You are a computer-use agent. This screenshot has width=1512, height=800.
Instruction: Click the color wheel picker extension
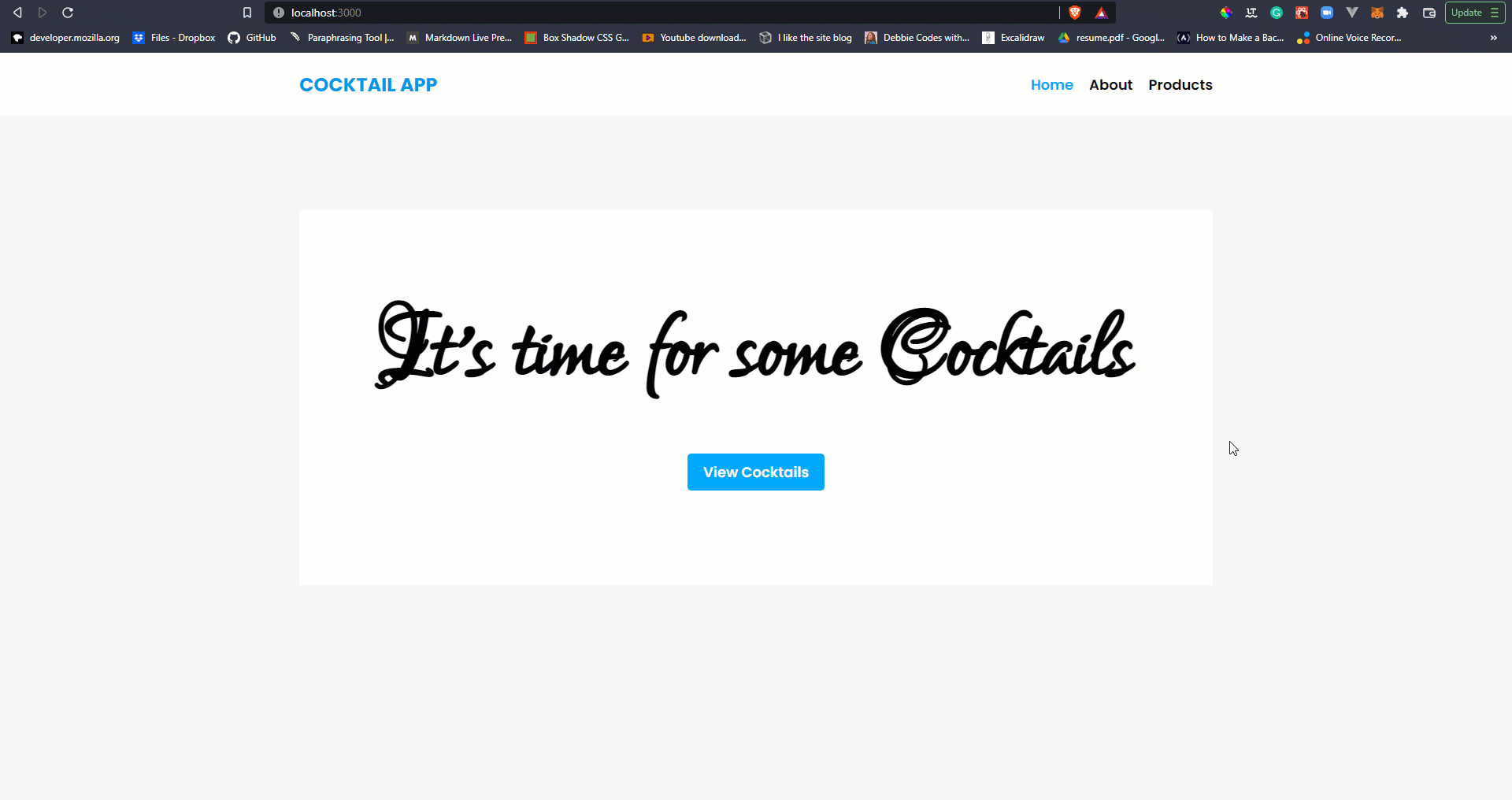(1226, 13)
